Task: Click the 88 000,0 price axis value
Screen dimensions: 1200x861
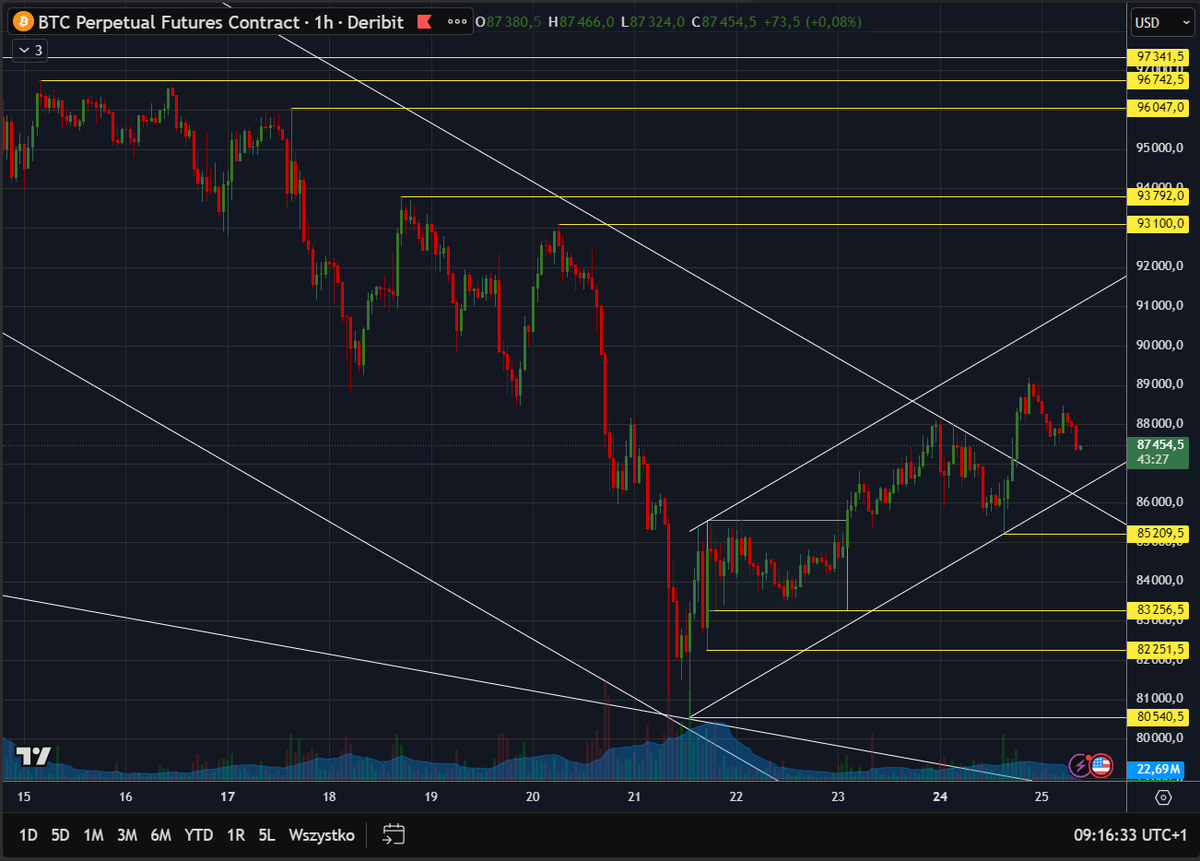Action: [1159, 423]
